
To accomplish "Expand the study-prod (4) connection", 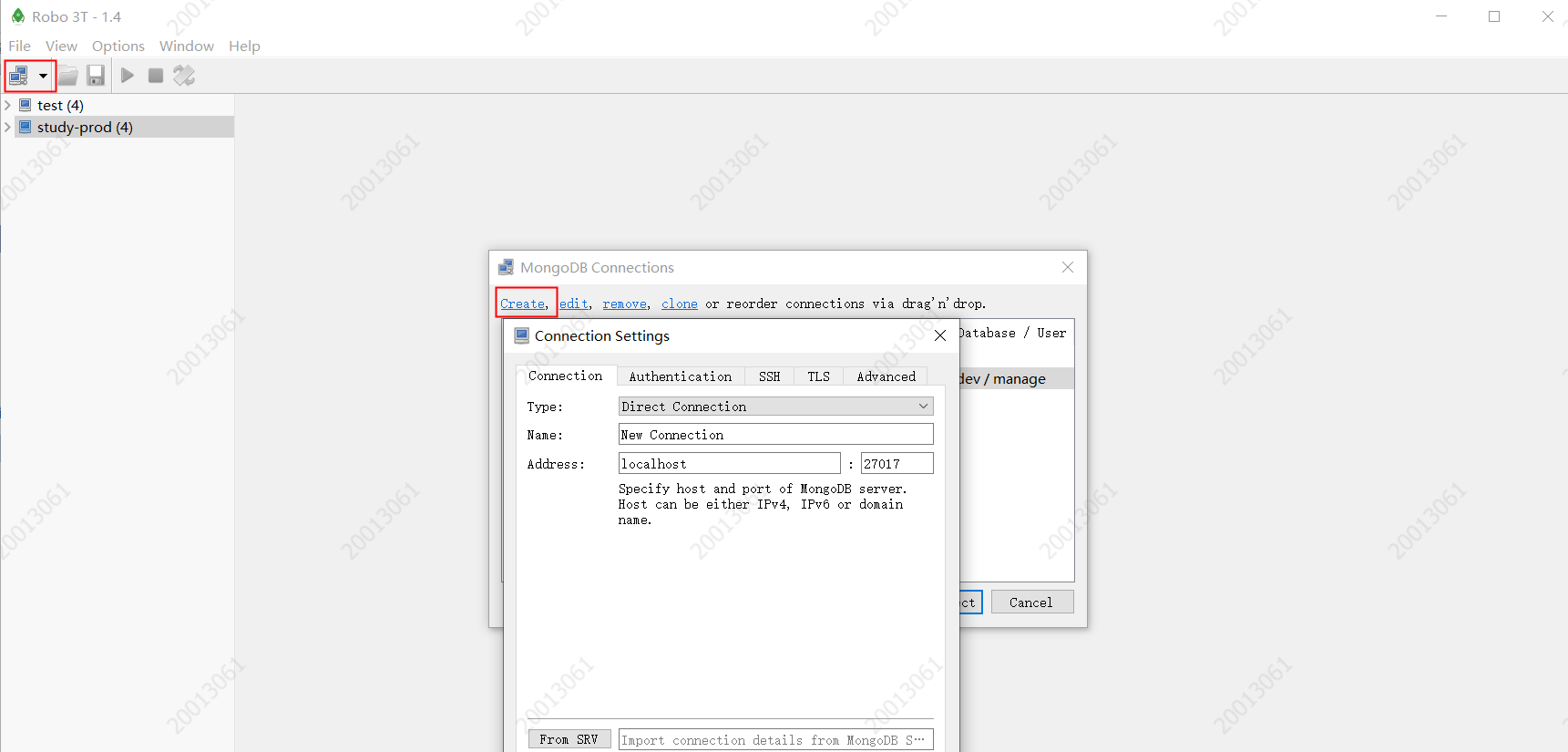I will coord(7,127).
